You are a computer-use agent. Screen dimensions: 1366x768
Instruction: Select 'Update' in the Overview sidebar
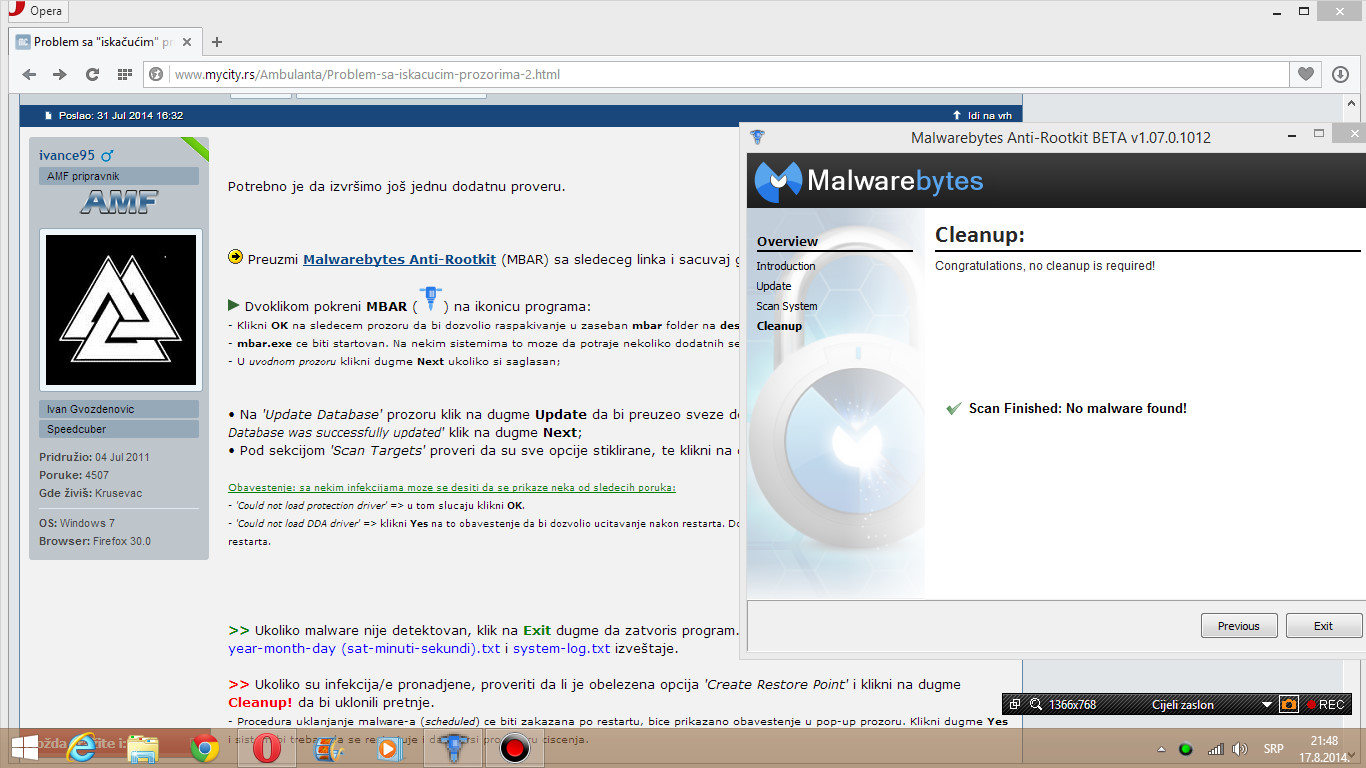774,286
